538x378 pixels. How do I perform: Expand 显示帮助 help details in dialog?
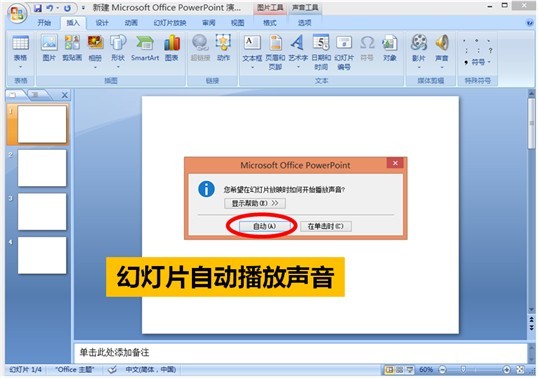(255, 203)
